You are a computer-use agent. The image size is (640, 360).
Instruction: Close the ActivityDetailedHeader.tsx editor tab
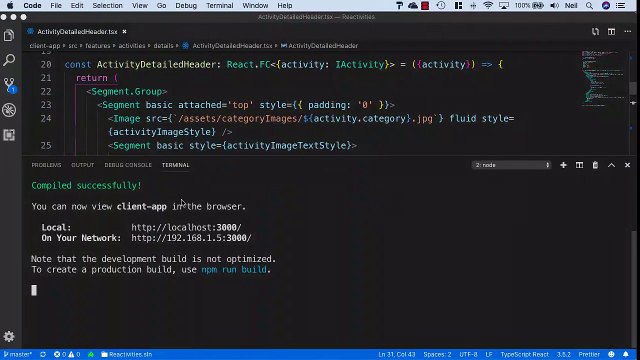pos(124,31)
